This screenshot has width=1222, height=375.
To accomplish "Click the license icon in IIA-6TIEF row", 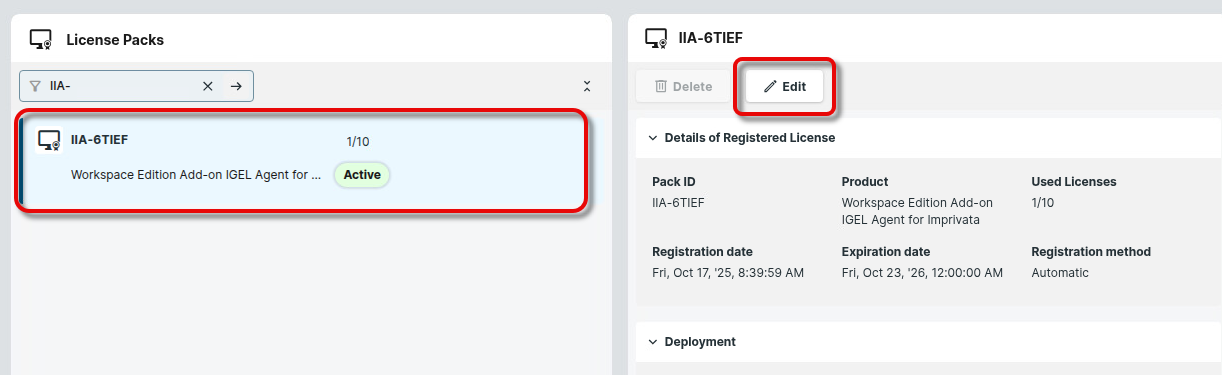I will pos(50,140).
